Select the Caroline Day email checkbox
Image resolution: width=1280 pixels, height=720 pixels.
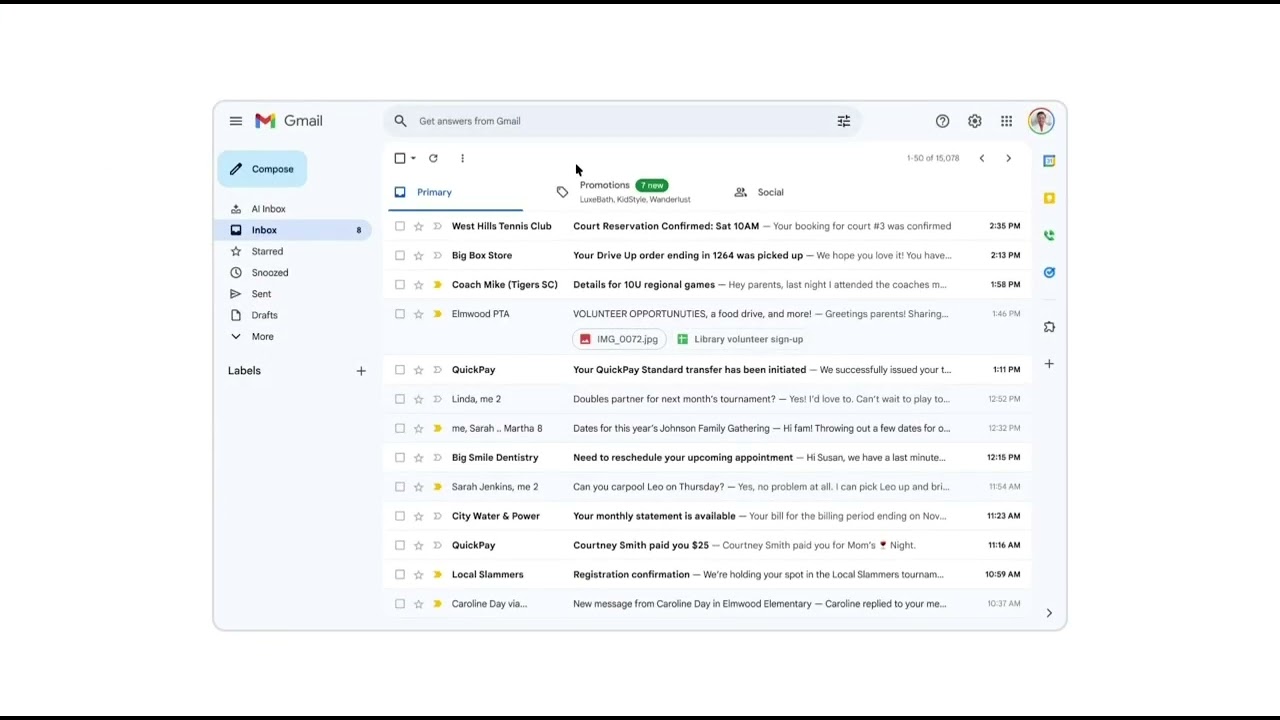[400, 604]
